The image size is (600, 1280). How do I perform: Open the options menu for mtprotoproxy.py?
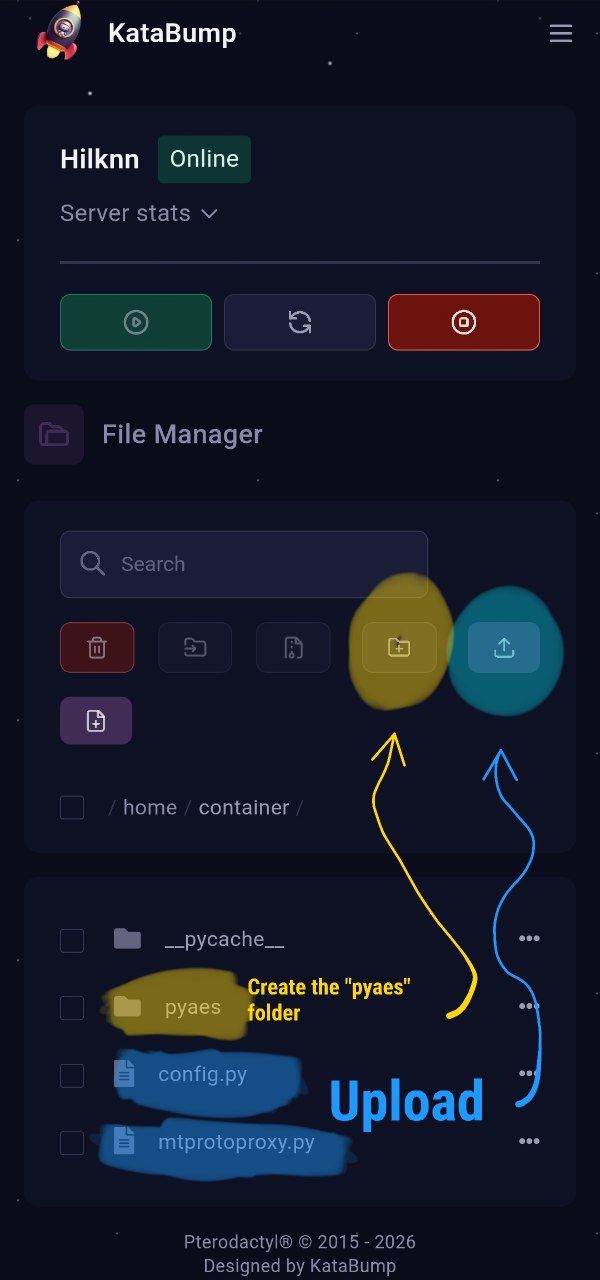(x=529, y=1140)
